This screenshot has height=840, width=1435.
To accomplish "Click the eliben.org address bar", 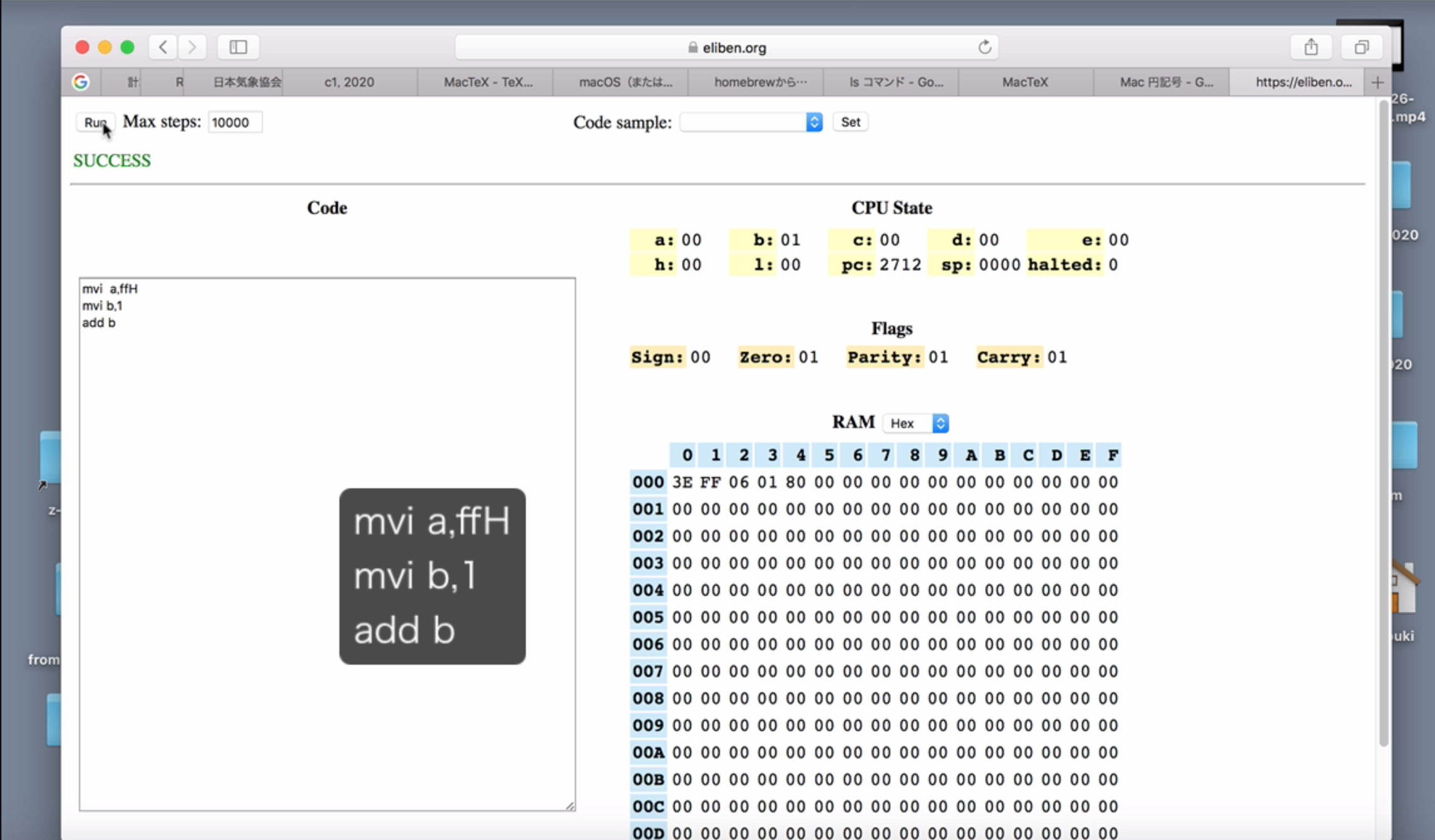I will coord(726,48).
